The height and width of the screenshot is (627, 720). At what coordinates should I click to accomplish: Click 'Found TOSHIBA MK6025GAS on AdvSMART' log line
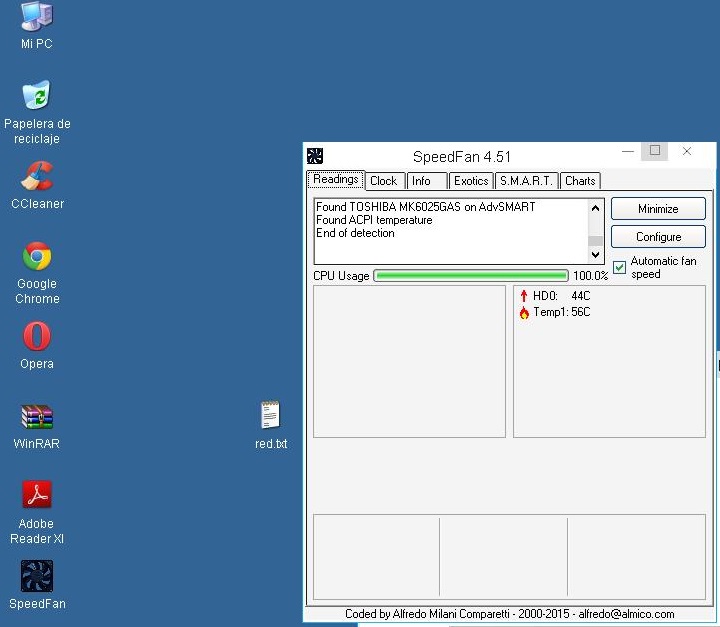coord(426,207)
